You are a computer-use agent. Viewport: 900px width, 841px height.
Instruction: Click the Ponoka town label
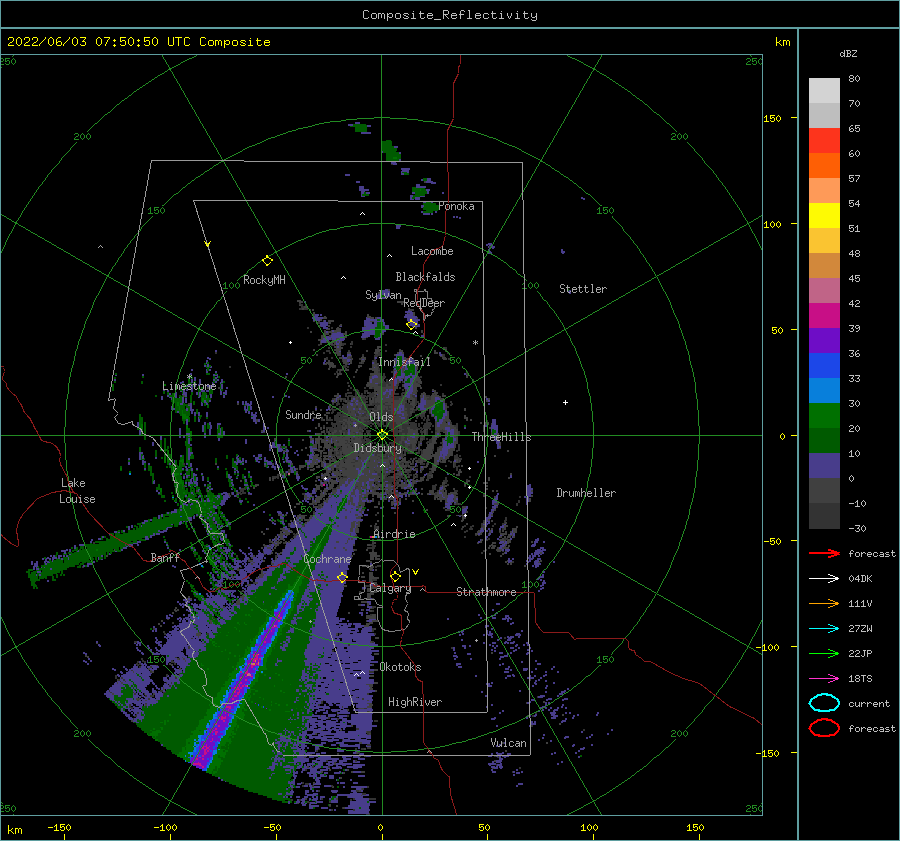[456, 206]
